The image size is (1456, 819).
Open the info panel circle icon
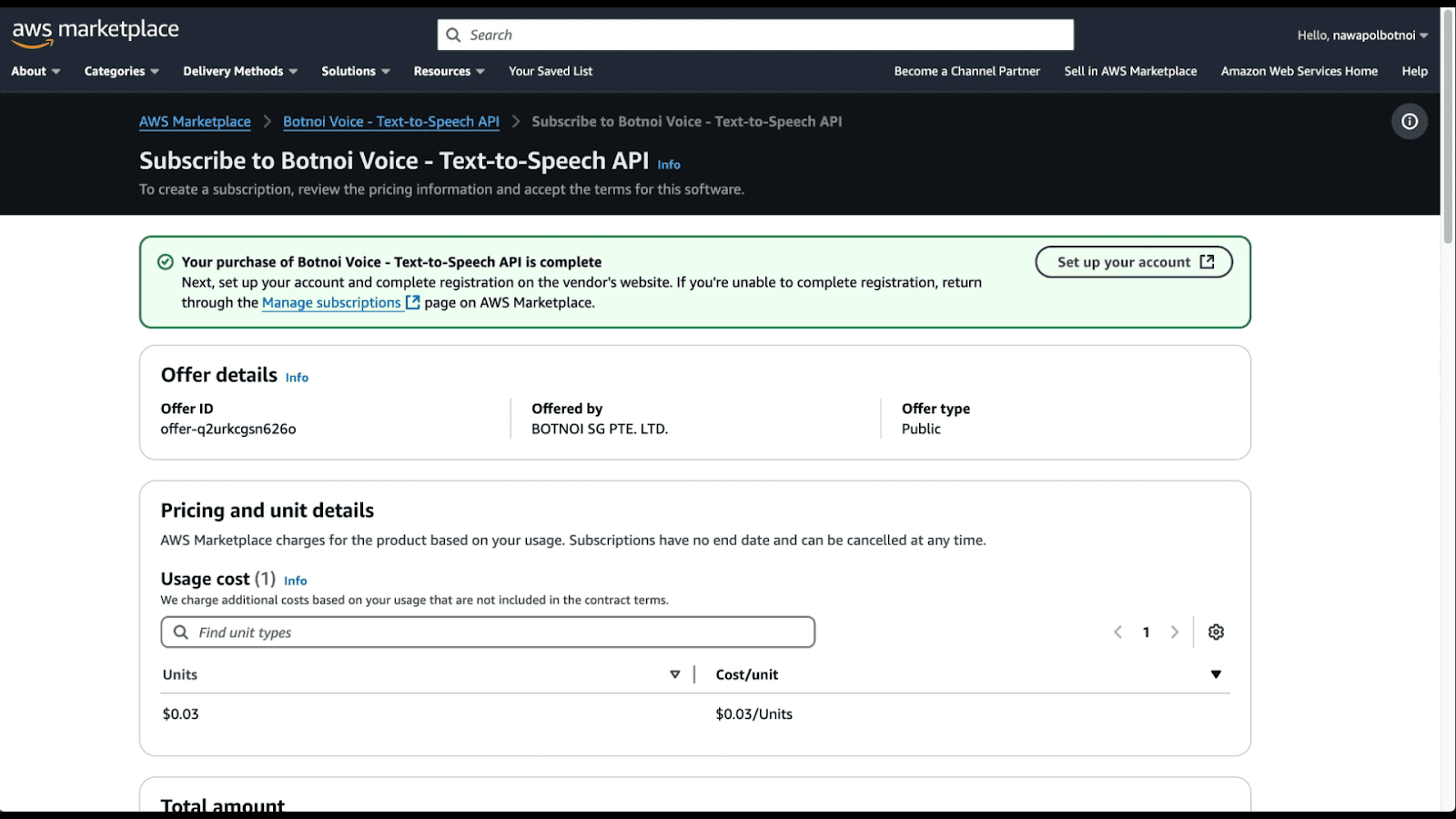[x=1410, y=121]
